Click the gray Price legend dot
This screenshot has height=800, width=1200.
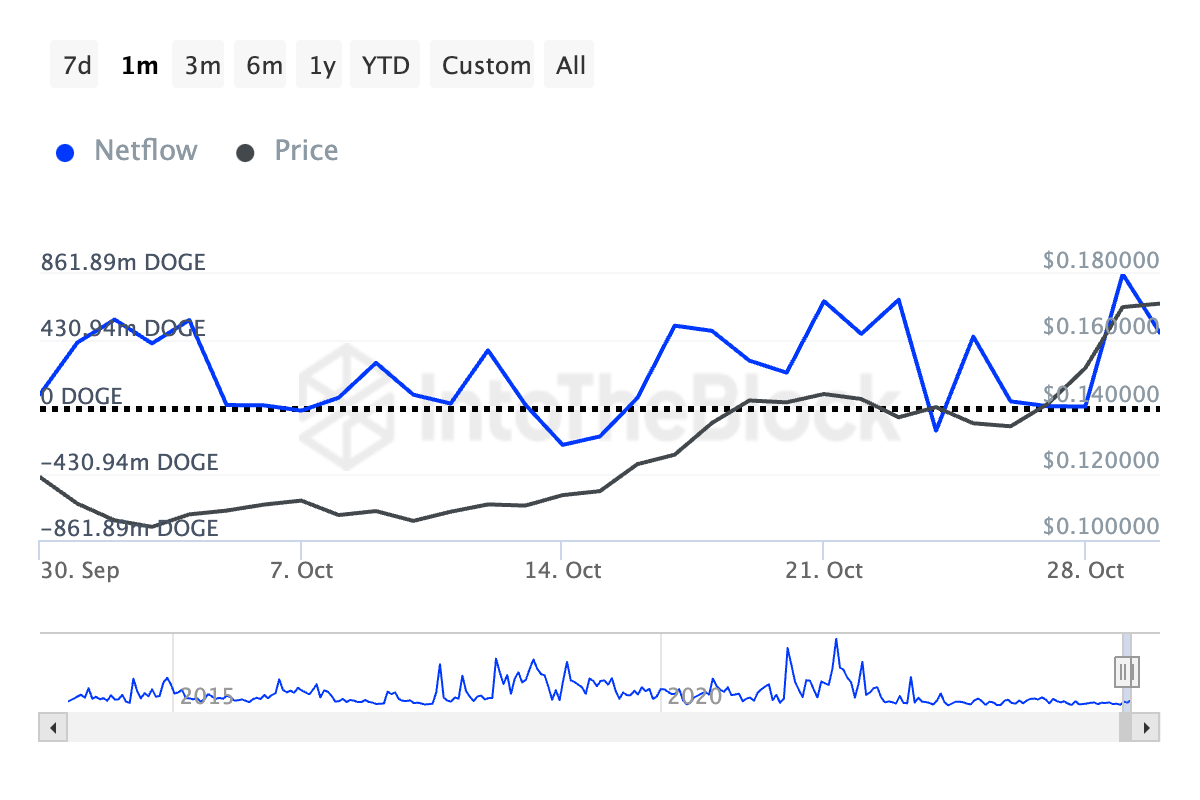(246, 153)
